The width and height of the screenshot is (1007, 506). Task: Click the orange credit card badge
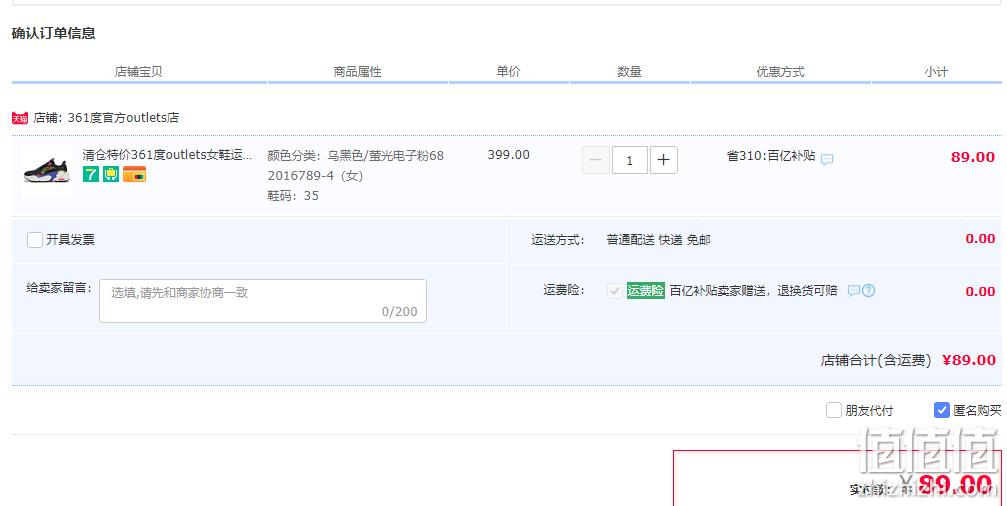(135, 174)
